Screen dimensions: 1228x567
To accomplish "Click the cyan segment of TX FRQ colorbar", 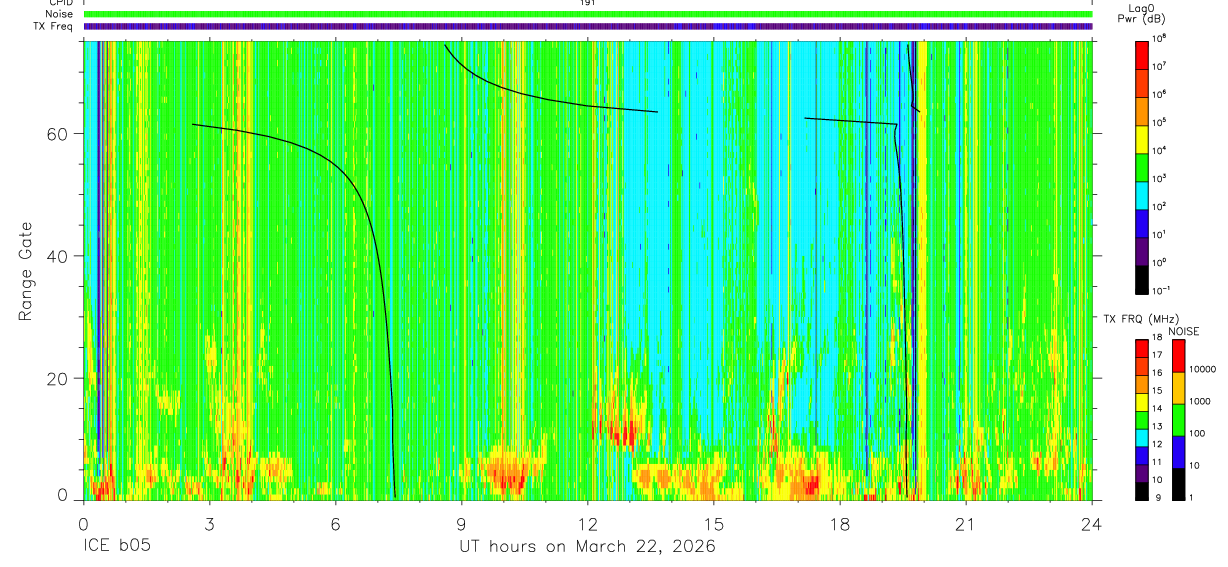I will (x=1142, y=438).
